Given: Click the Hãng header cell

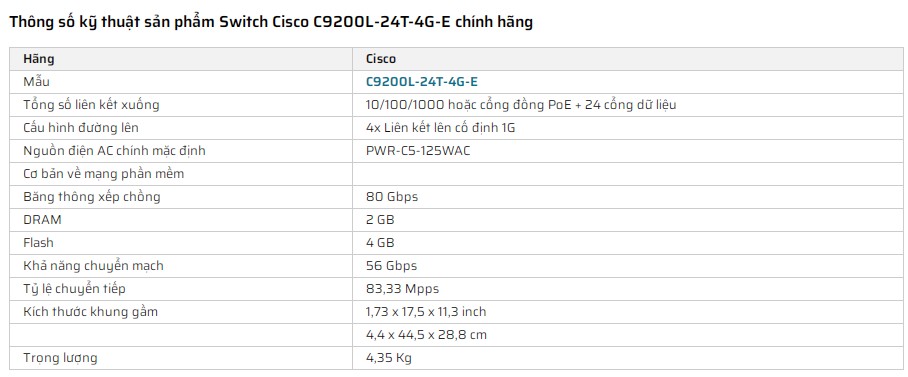Looking at the screenshot, I should coord(181,59).
